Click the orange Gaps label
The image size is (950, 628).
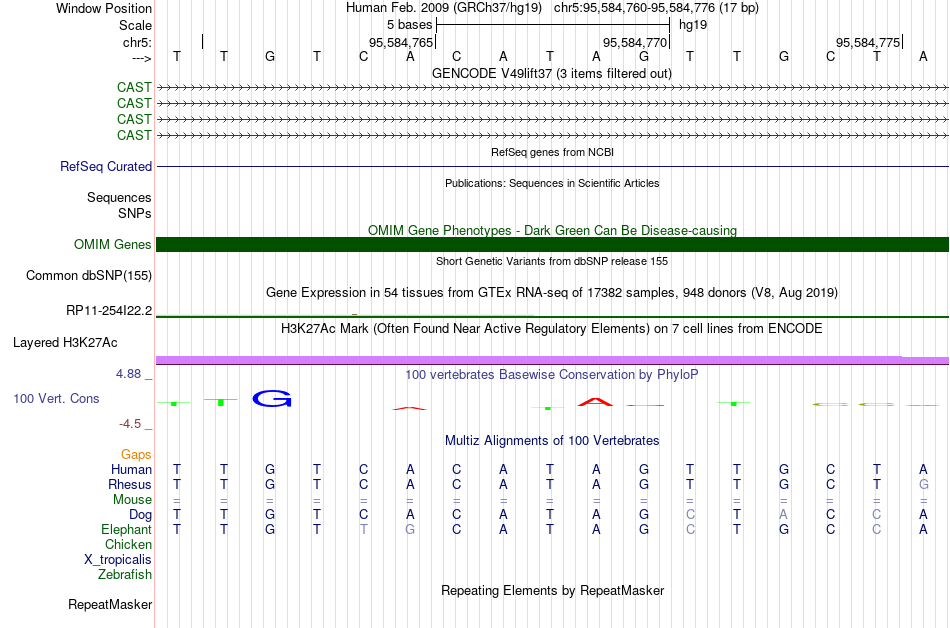(136, 454)
